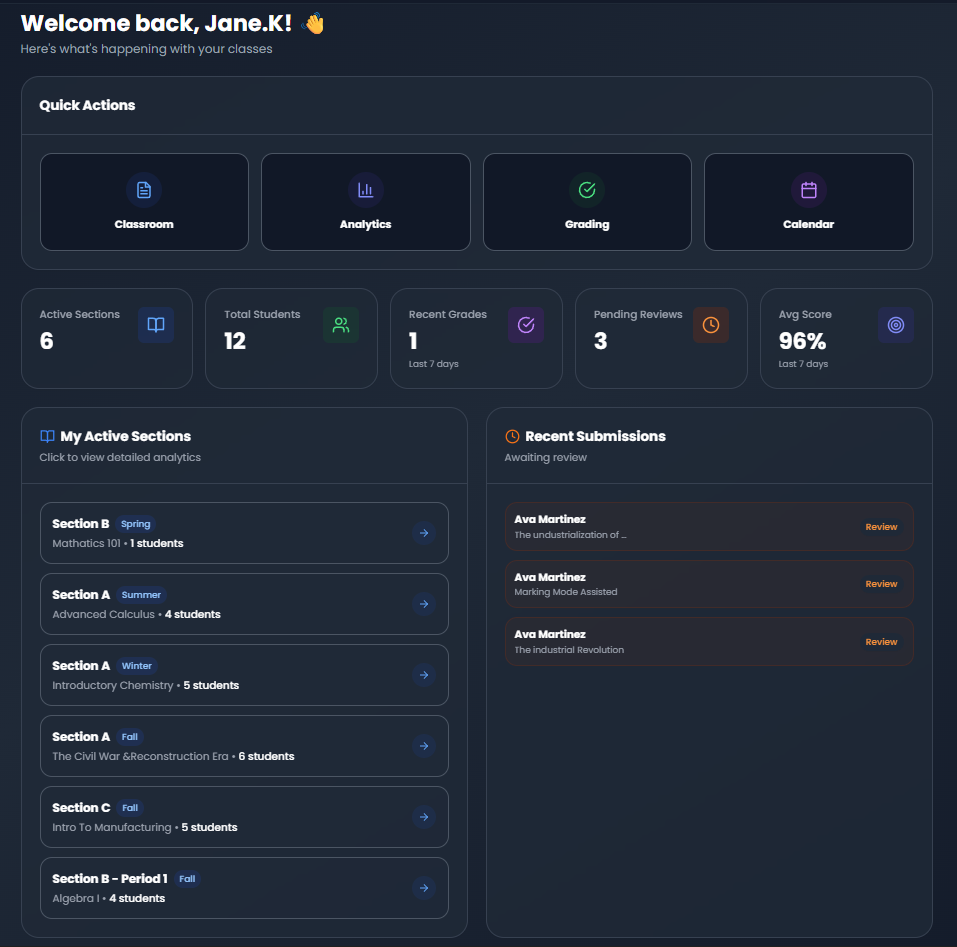This screenshot has height=947, width=957.
Task: Click the clock icon on Pending Reviews card
Action: click(710, 324)
